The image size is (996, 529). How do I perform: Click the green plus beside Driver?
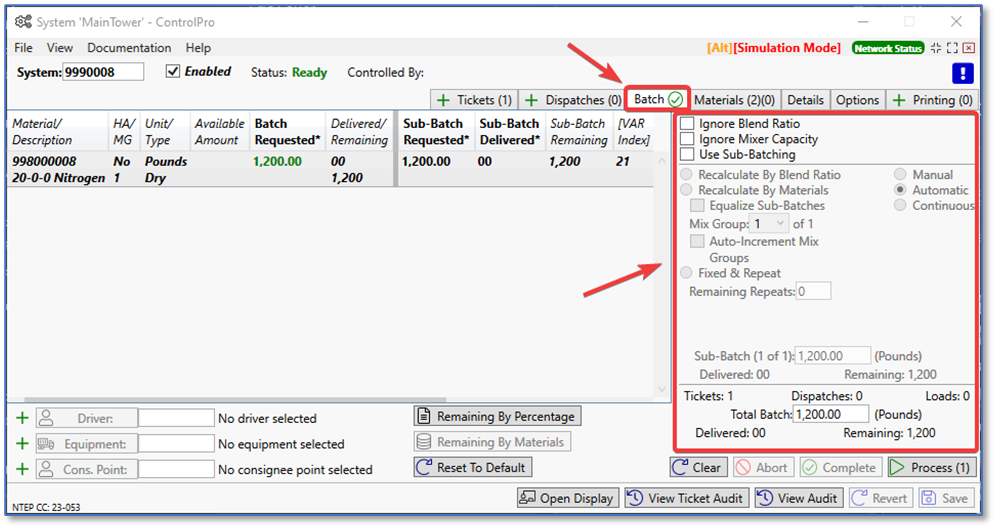pyautogui.click(x=22, y=418)
